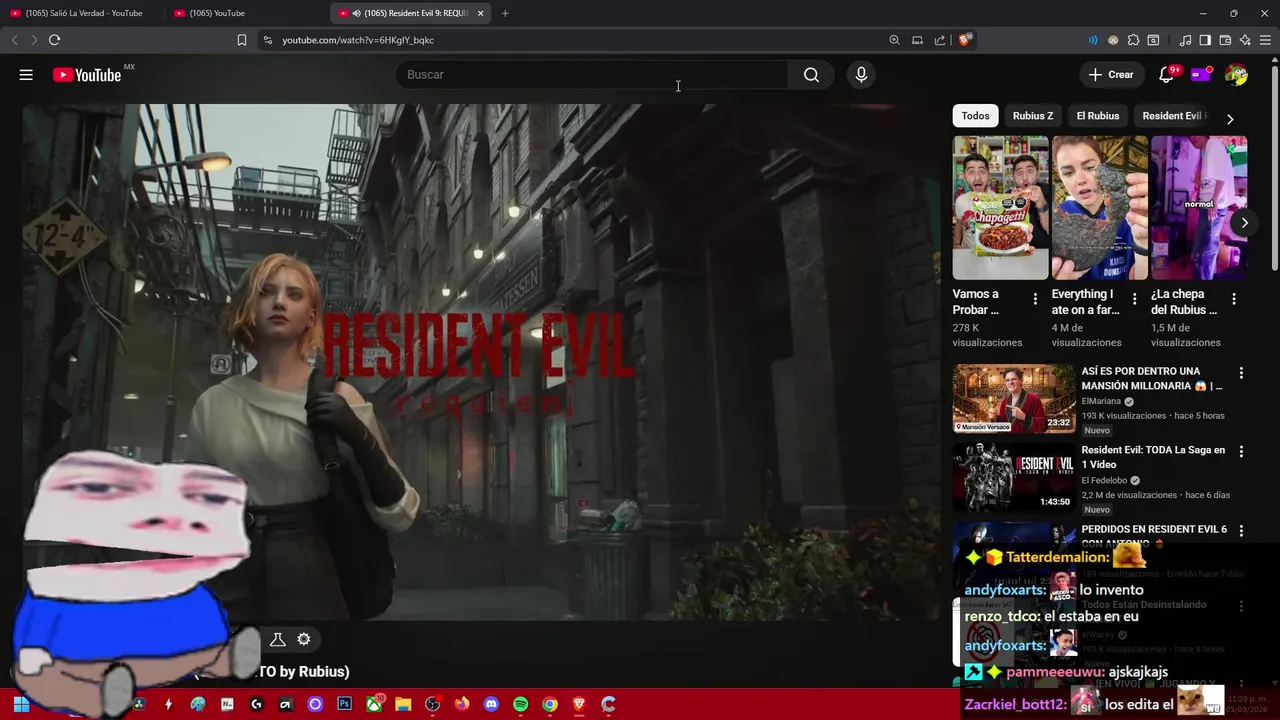Reload the page in the browser toolbar

coord(54,40)
